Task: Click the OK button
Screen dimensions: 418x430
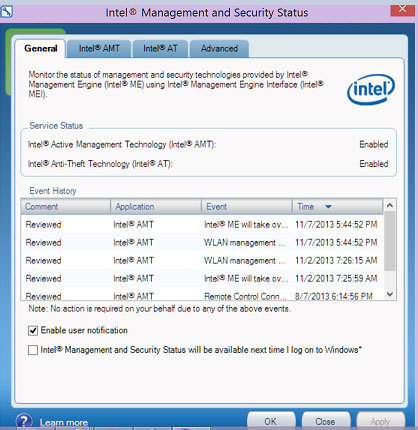Action: click(x=271, y=421)
